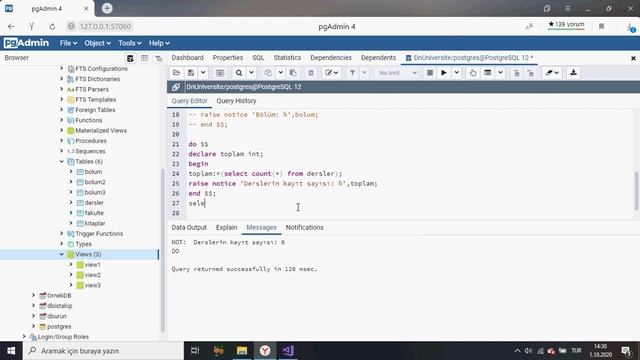This screenshot has height=360, width=640.
Task: Open the Help menu
Action: click(x=159, y=43)
